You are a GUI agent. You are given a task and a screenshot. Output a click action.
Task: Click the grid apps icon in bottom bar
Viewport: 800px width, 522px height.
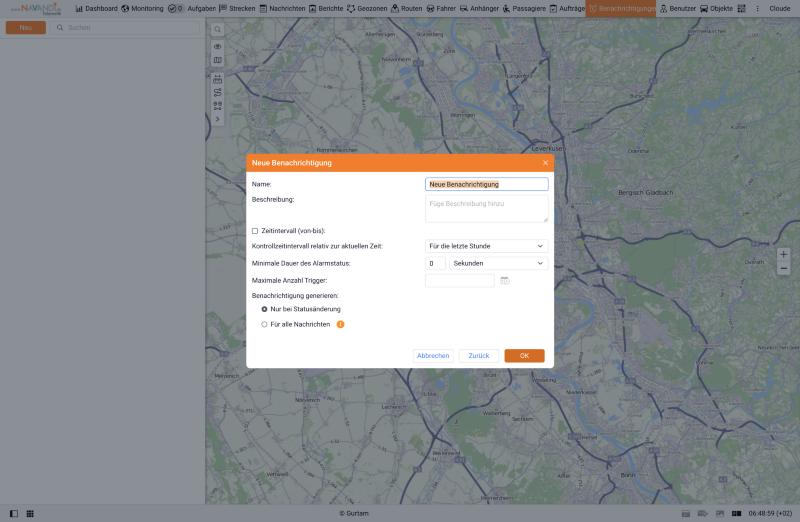pyautogui.click(x=30, y=514)
